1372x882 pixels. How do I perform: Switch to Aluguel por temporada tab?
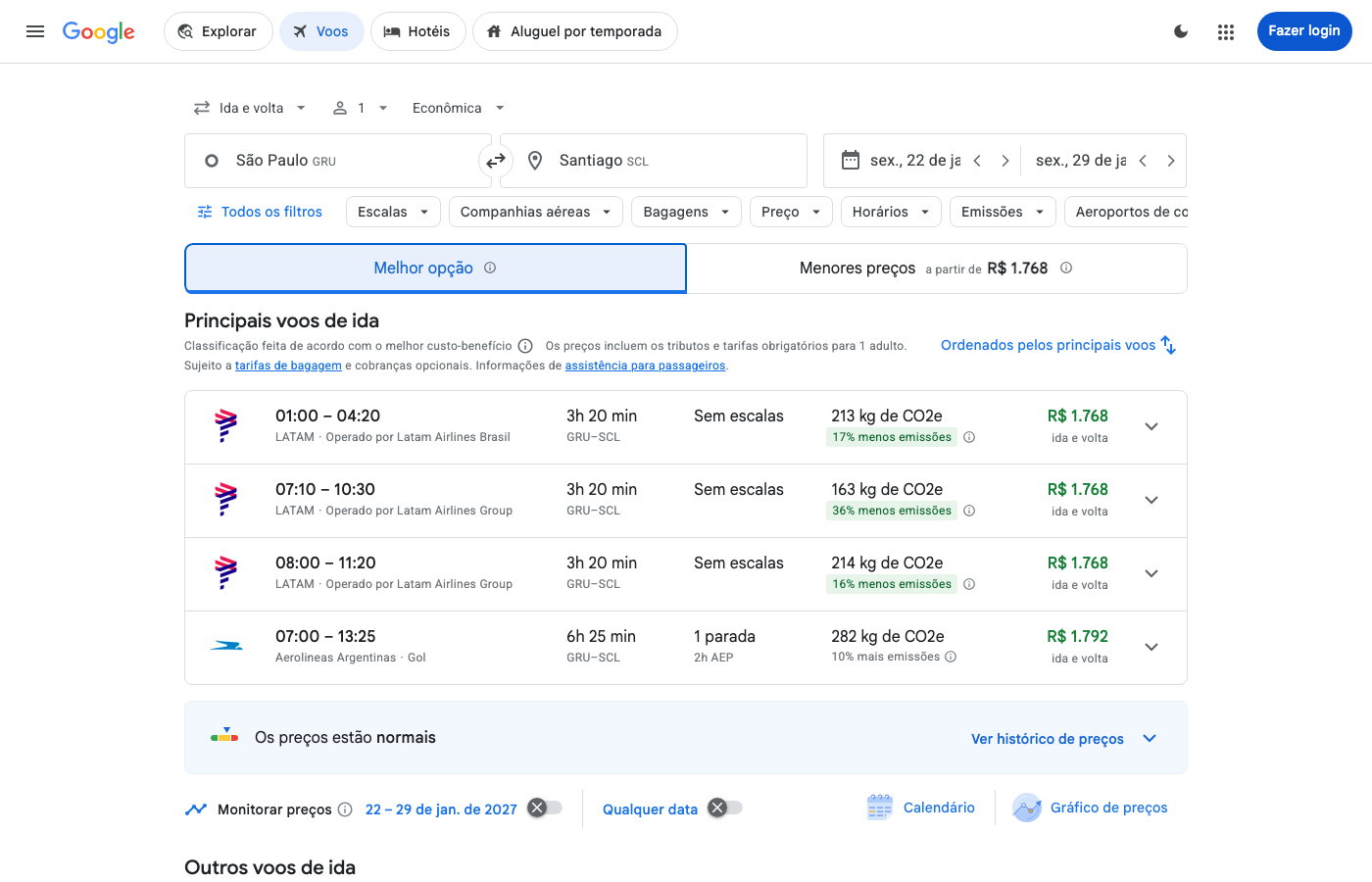575,31
